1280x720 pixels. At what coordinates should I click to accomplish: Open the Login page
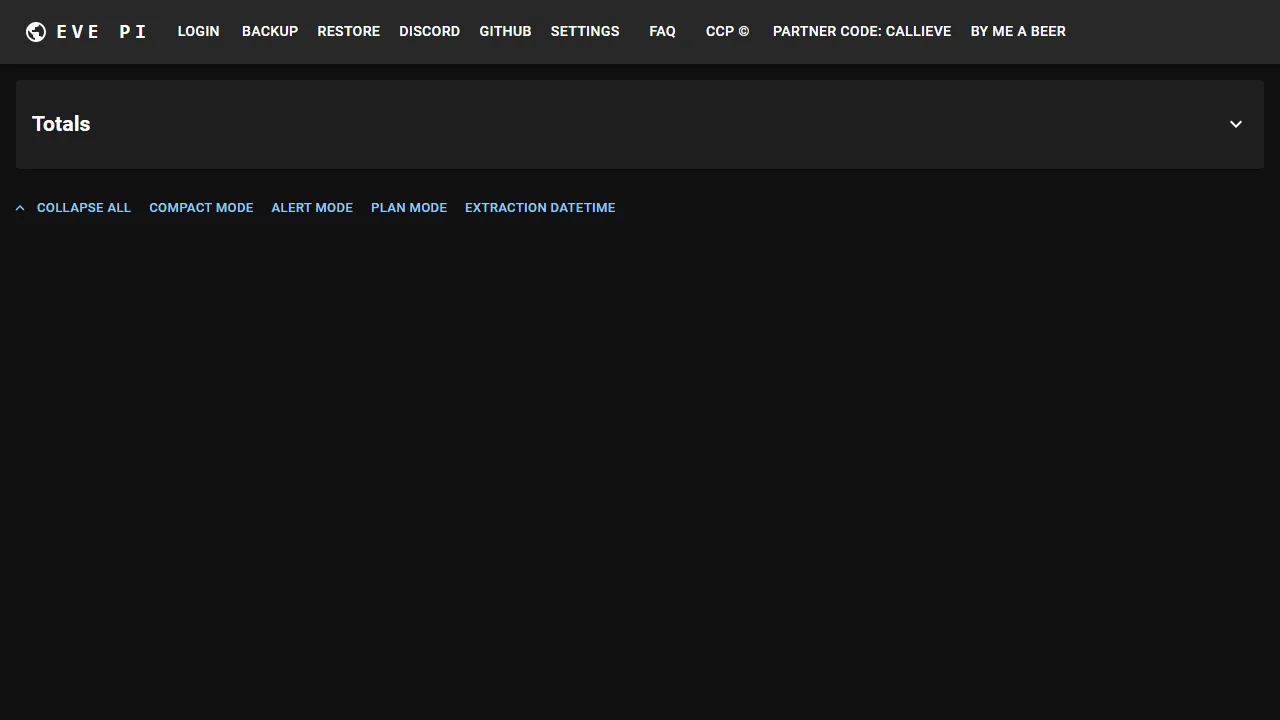(198, 31)
